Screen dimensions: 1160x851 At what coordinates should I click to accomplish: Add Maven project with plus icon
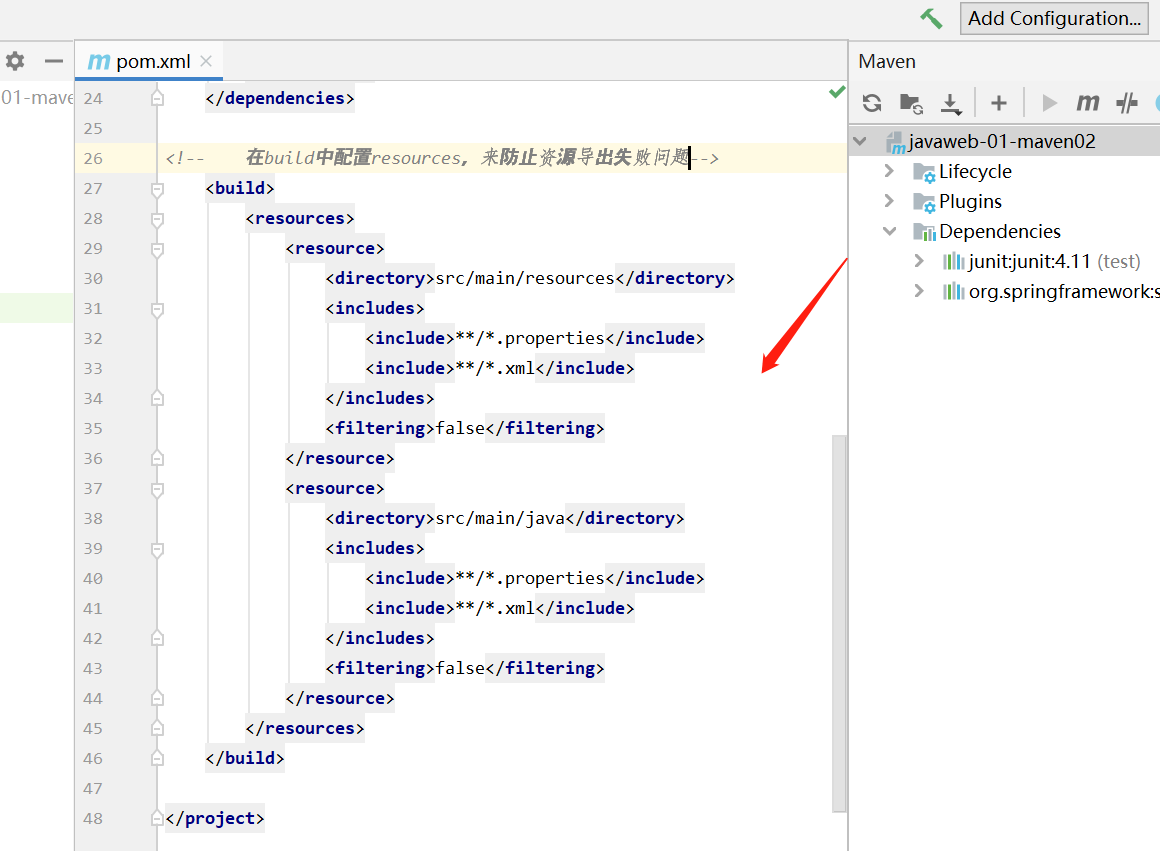tap(999, 103)
